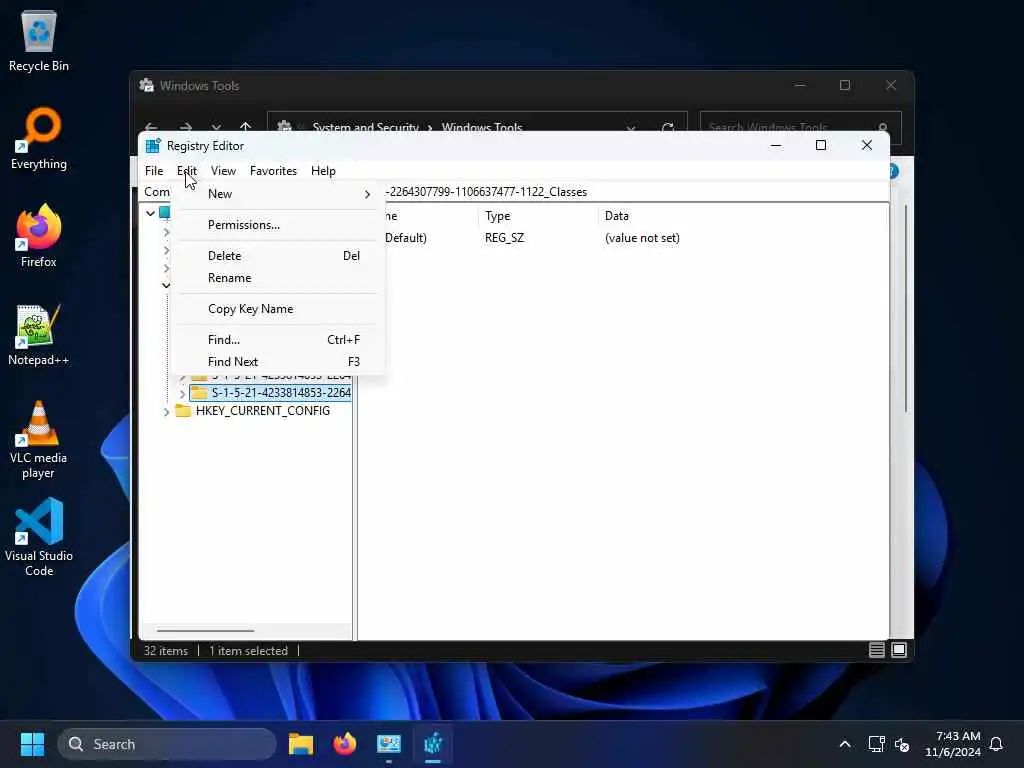The image size is (1024, 768).
Task: Show hidden system tray icons
Action: pyautogui.click(x=844, y=744)
